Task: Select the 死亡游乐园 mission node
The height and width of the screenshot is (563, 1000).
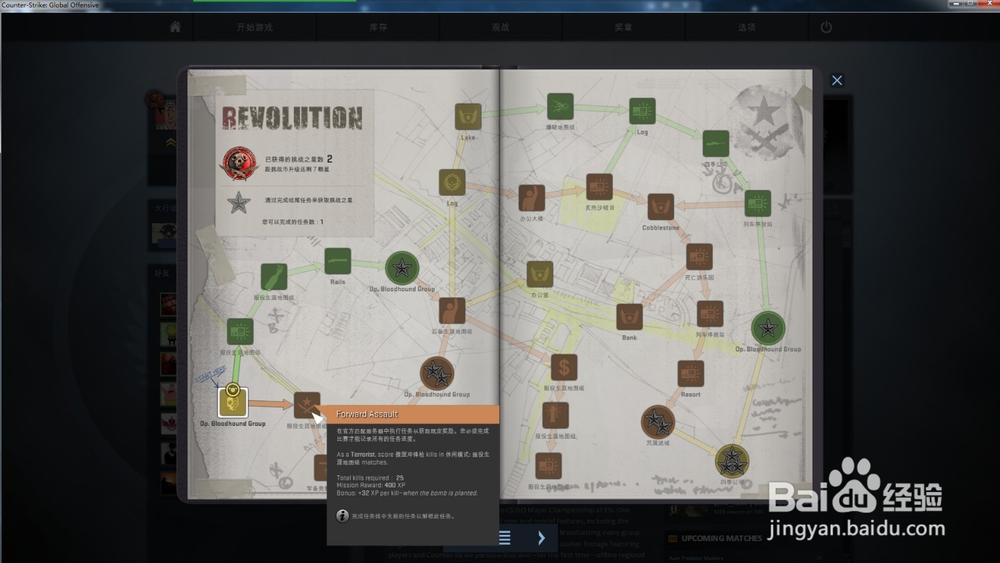Action: tap(699, 258)
